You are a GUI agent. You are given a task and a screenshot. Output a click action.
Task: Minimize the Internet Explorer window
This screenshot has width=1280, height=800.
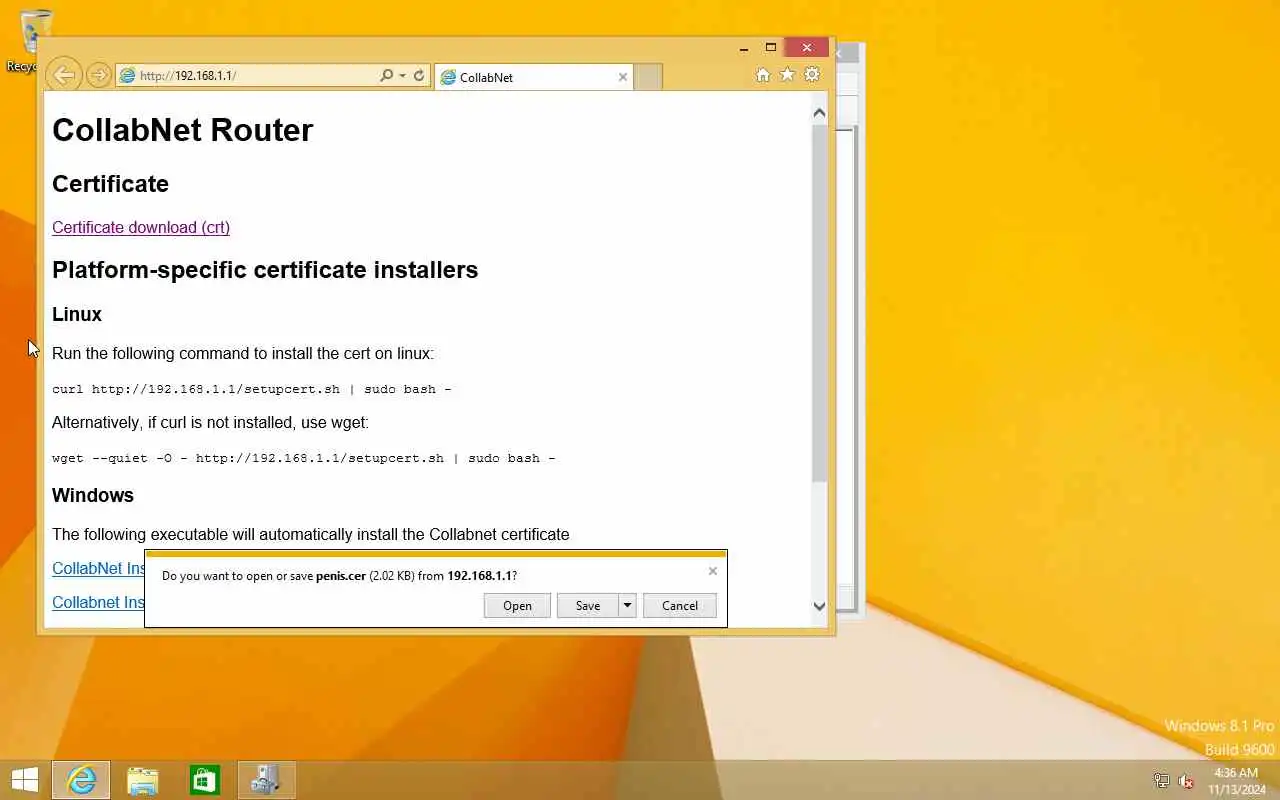tap(744, 47)
